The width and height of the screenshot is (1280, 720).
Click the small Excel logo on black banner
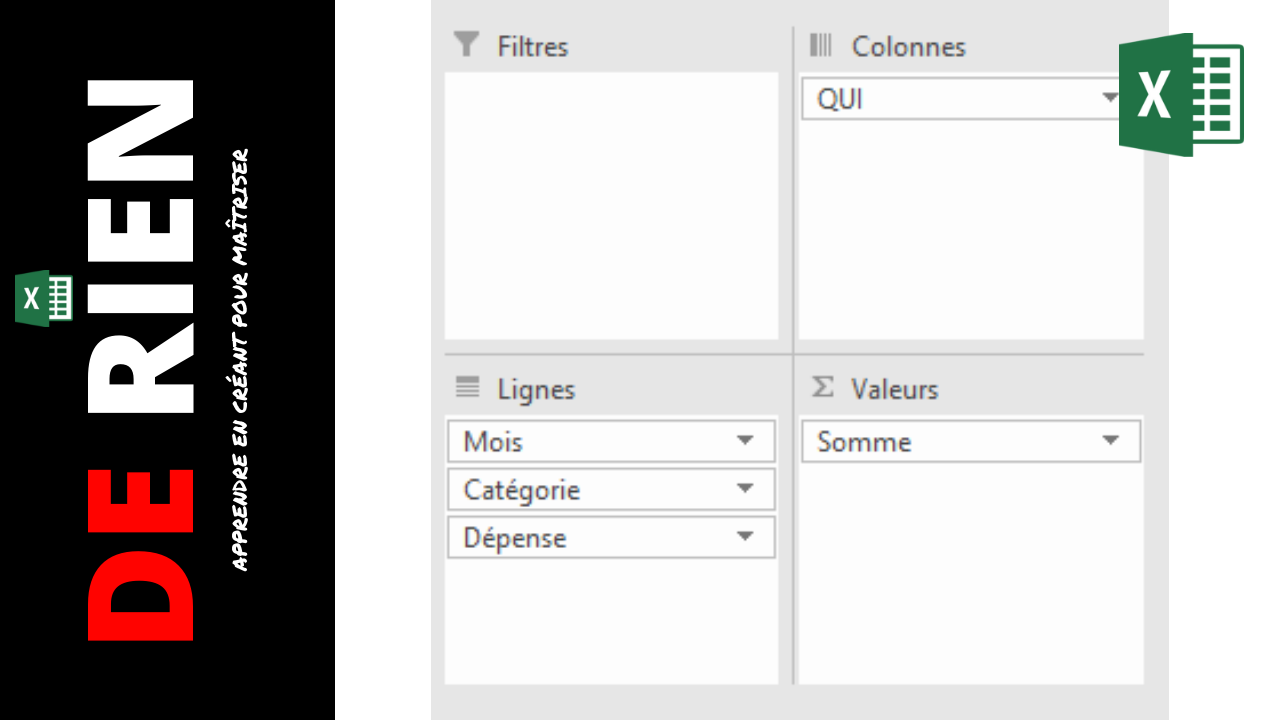pos(44,298)
